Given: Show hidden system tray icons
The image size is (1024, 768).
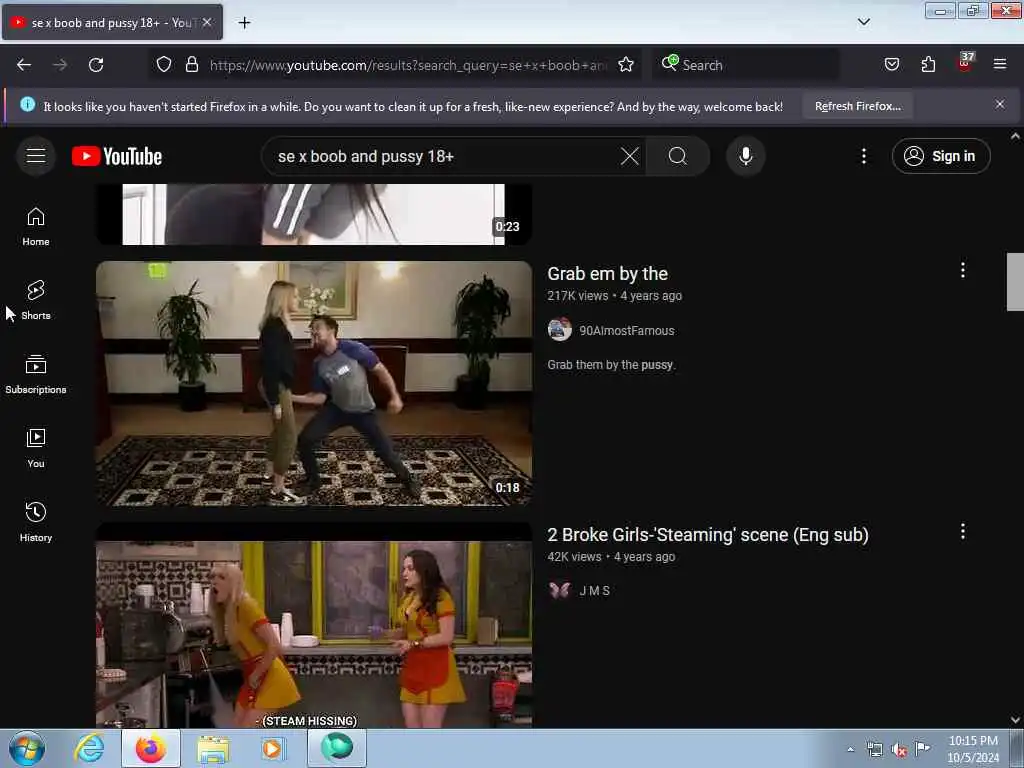Looking at the screenshot, I should [850, 749].
